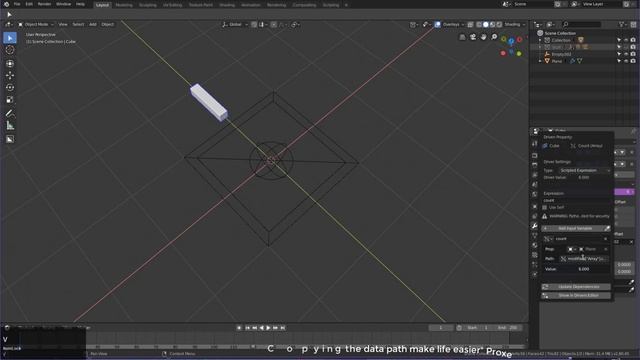Screen dimensions: 640x360
Task: Click Show in Drivers Editor button
Action: coord(576,296)
